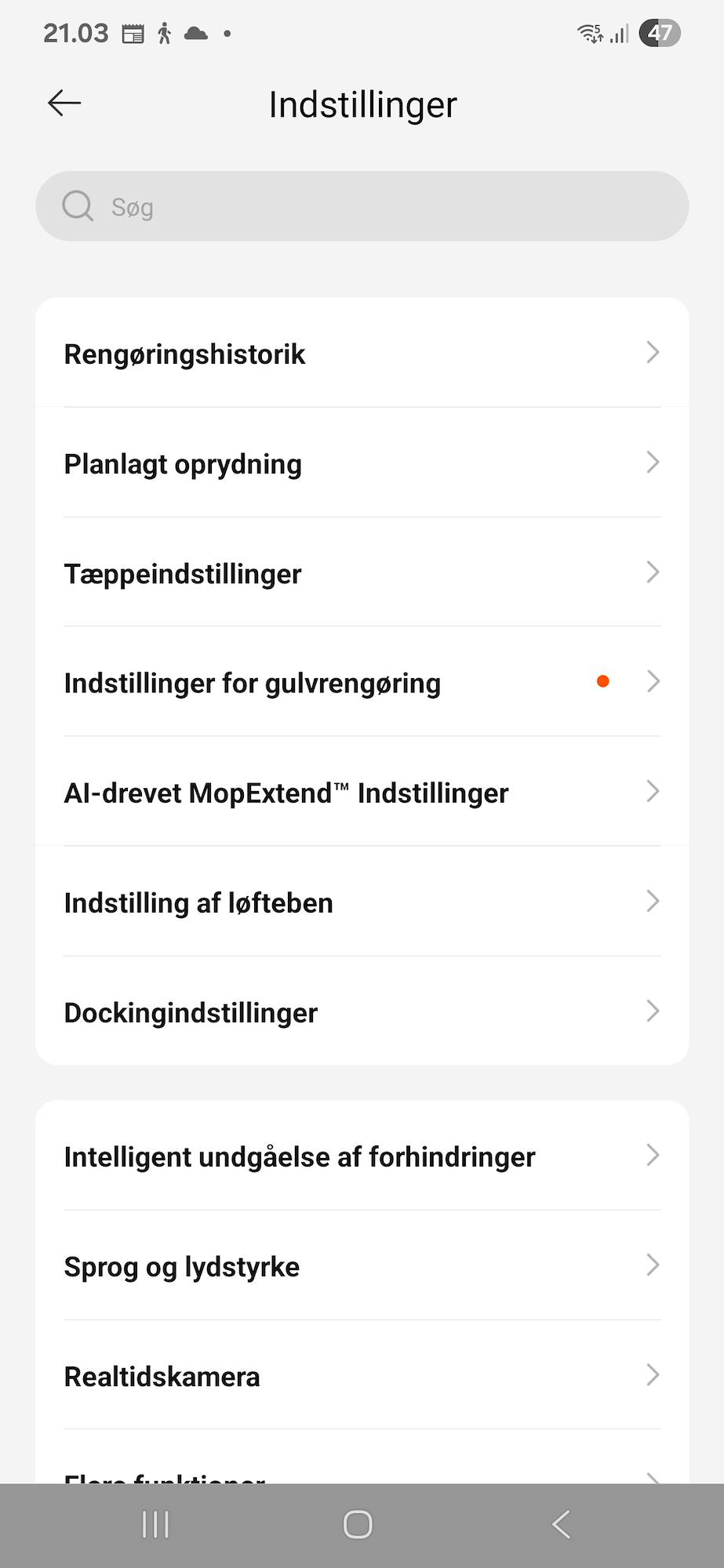
Task: Open Tæppeindstillinger settings
Action: tap(361, 573)
